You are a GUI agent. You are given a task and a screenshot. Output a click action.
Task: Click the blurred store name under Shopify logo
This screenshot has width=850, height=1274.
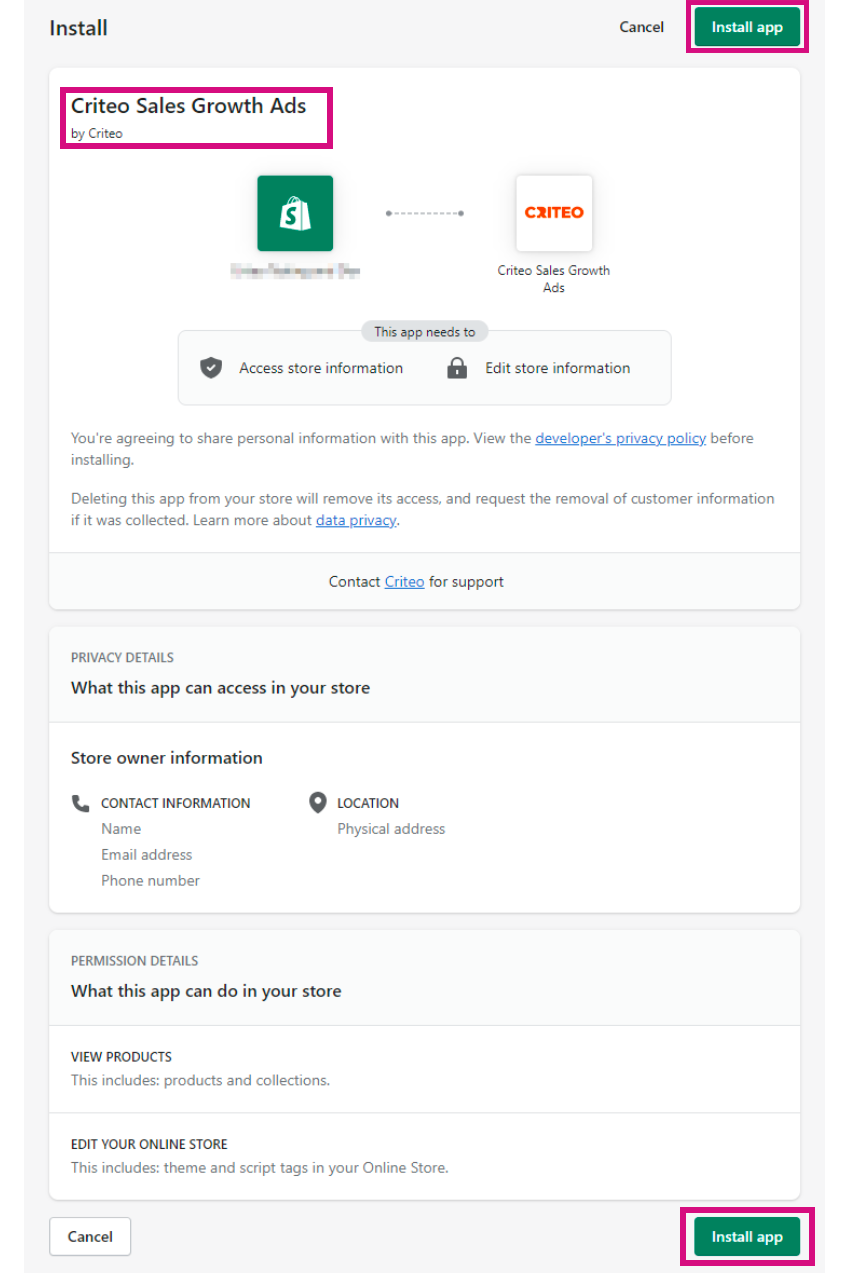295,270
